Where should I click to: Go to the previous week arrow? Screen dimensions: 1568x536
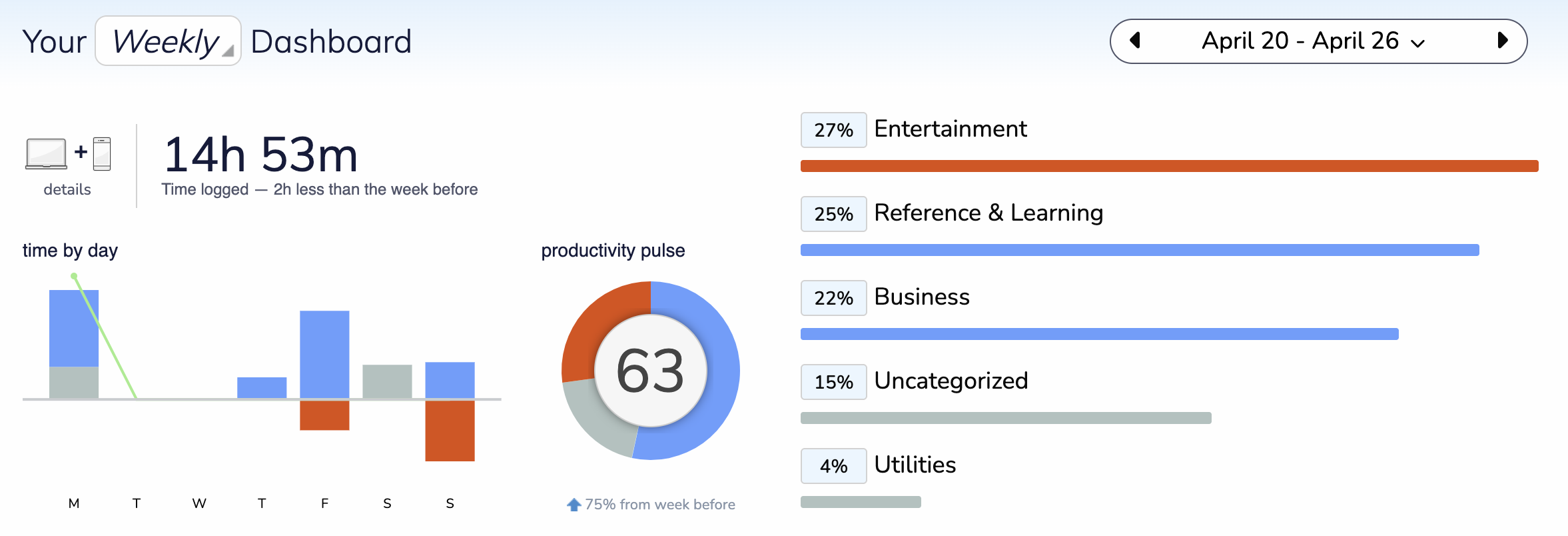click(1136, 41)
